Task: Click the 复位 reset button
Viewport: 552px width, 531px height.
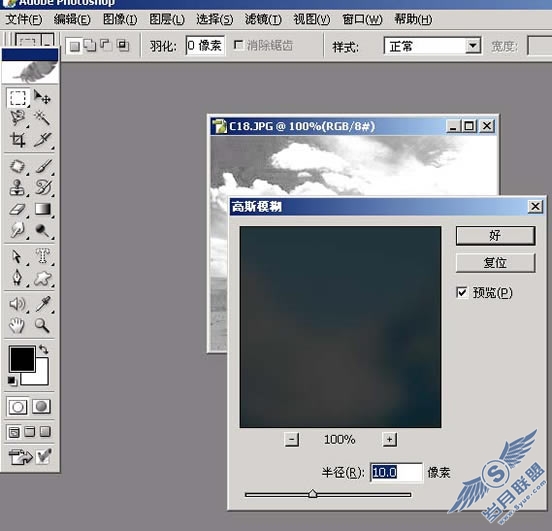Action: click(x=495, y=263)
